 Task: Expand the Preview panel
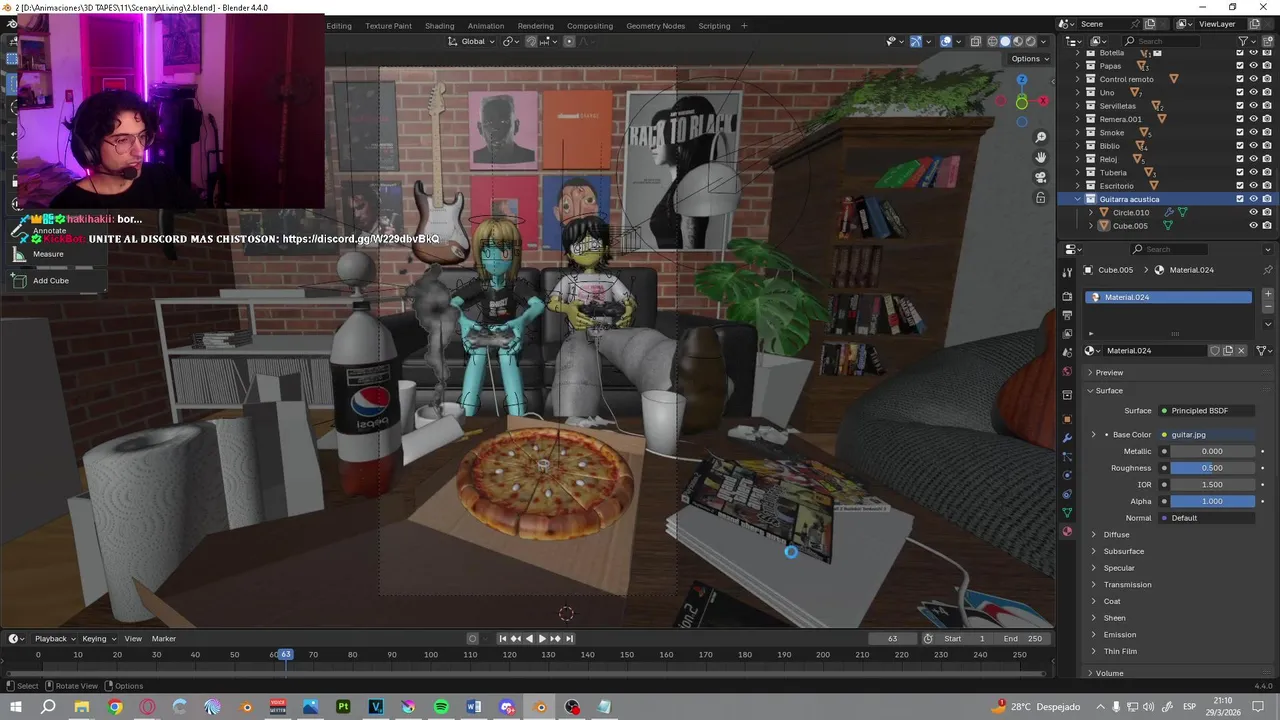(x=1109, y=372)
